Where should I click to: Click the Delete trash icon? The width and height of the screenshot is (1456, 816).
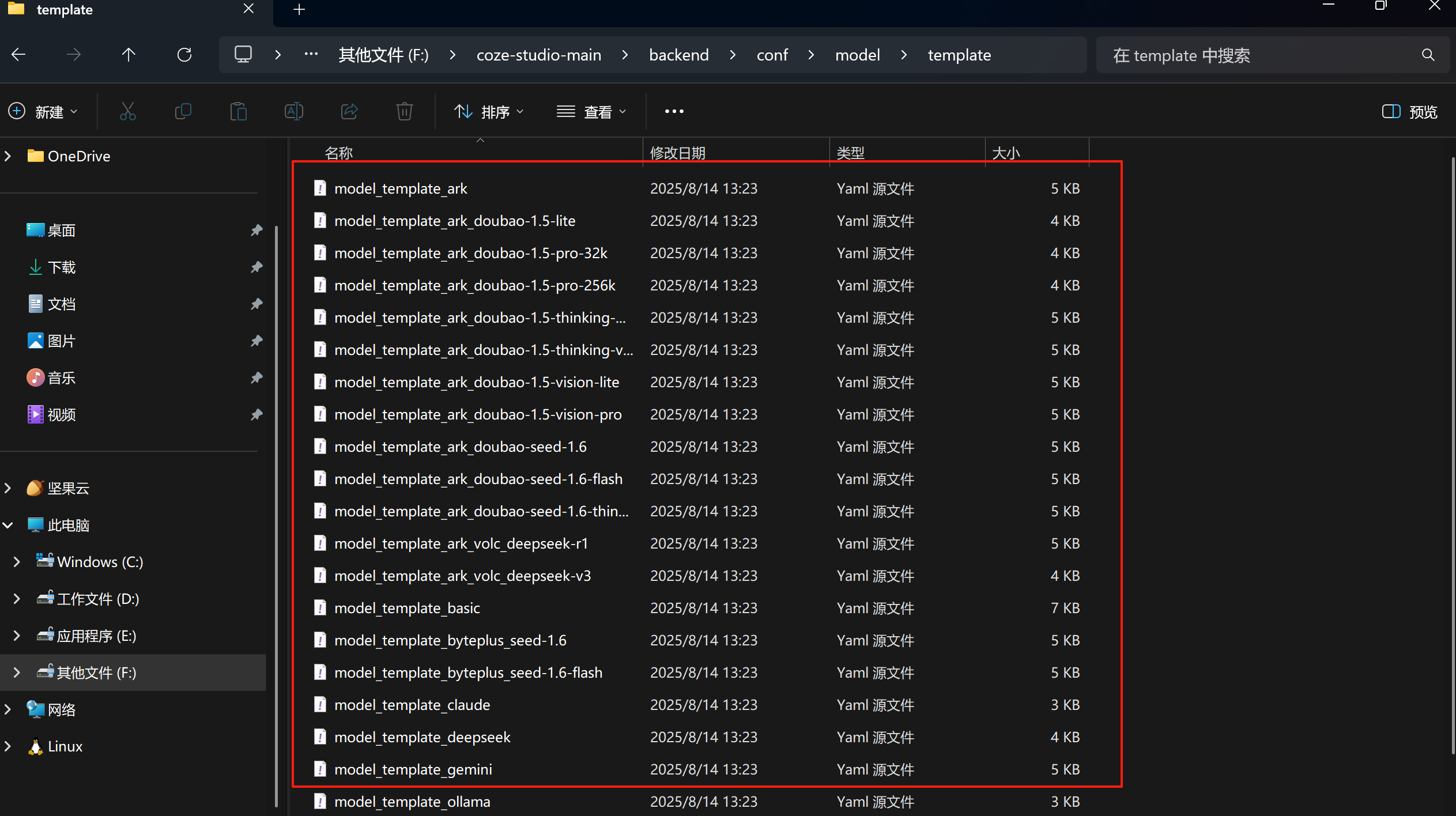[x=405, y=111]
